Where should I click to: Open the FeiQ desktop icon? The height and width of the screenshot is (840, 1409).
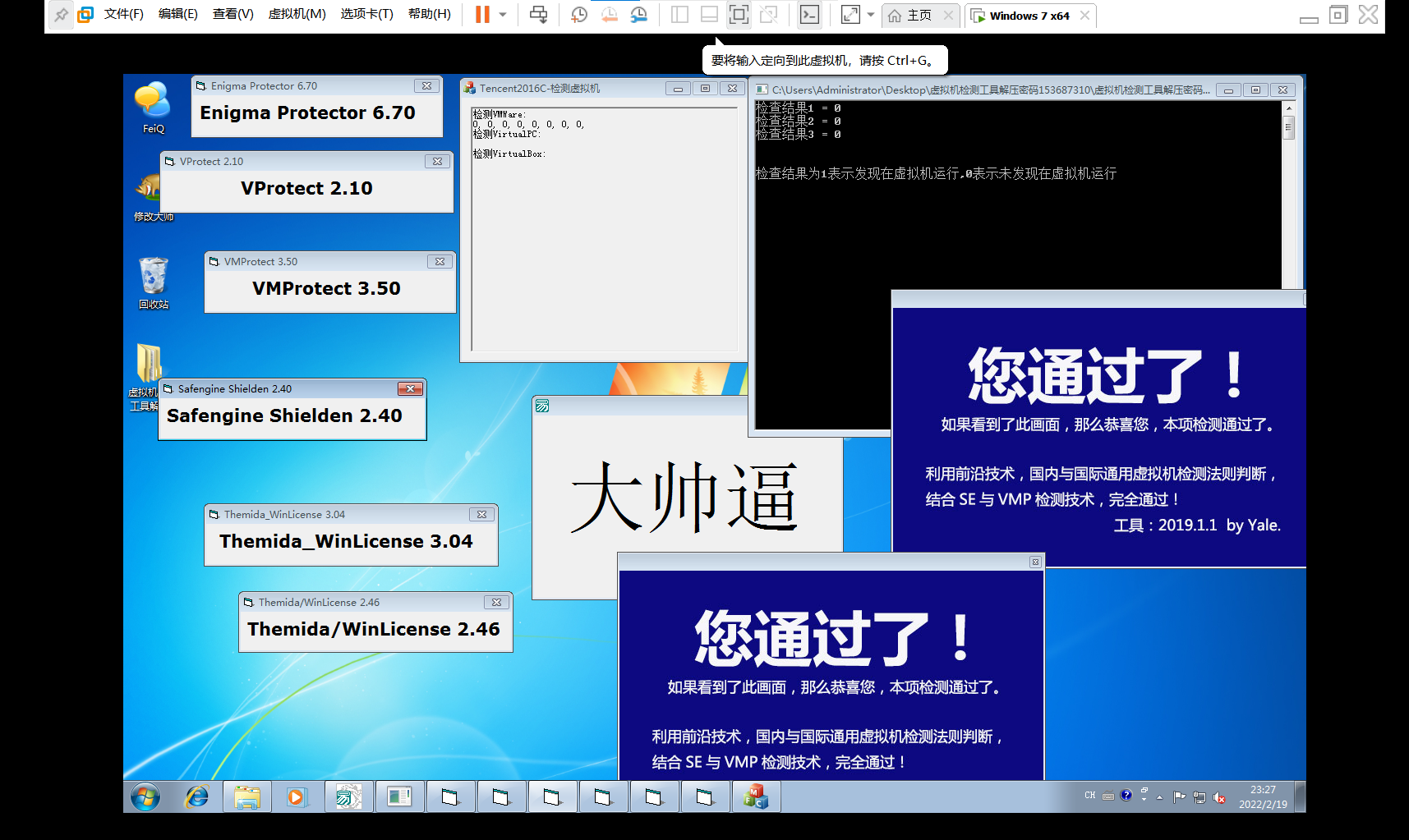click(x=153, y=108)
